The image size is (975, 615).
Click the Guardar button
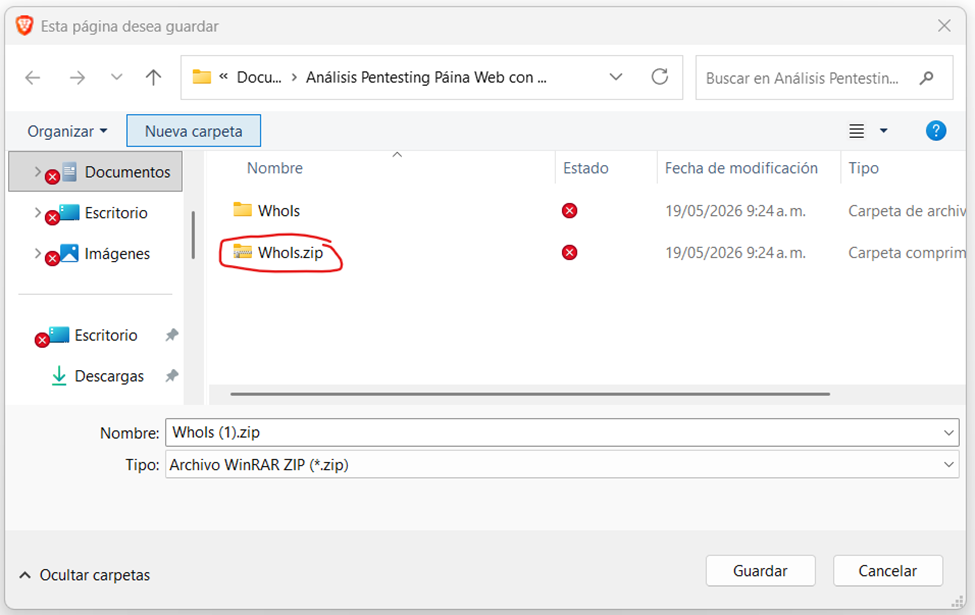(x=760, y=571)
